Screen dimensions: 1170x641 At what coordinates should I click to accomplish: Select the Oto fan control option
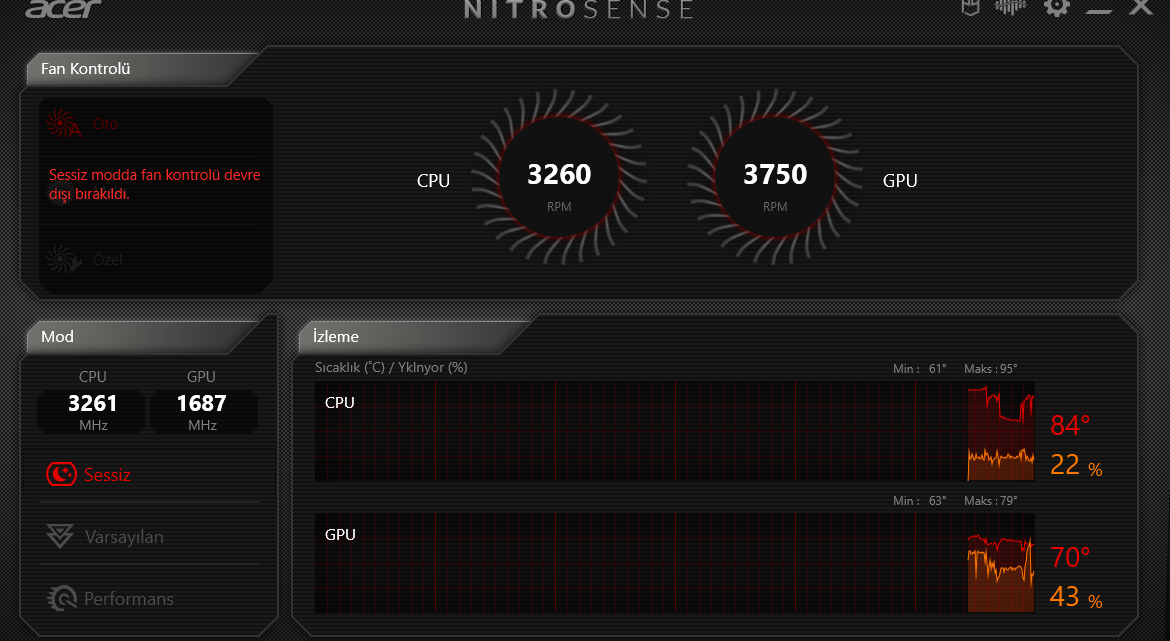[82, 124]
